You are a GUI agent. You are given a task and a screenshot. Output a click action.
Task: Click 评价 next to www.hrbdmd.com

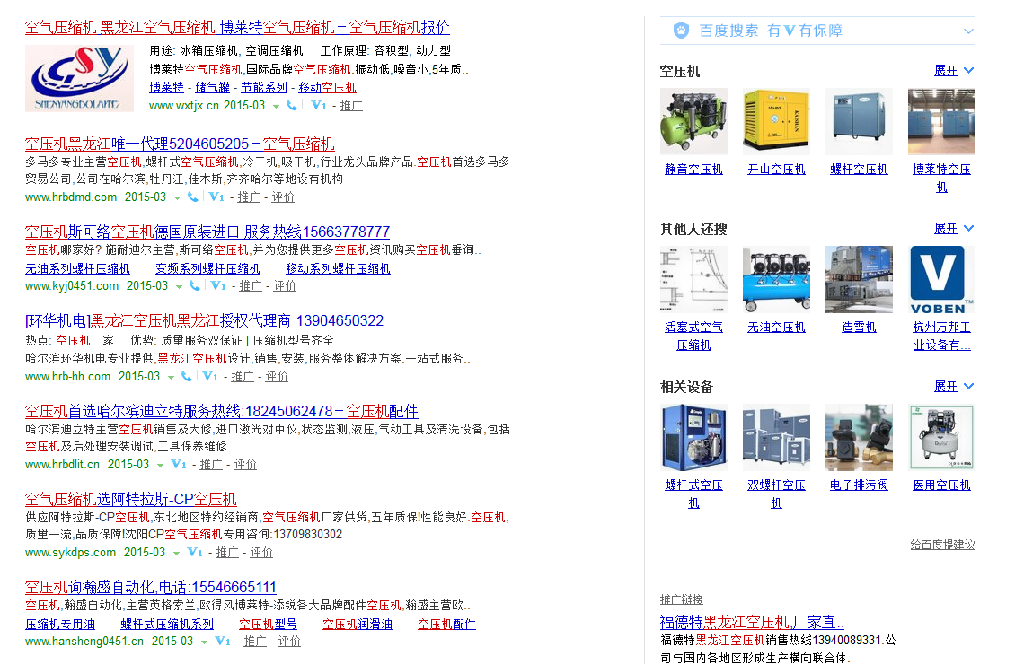[283, 197]
